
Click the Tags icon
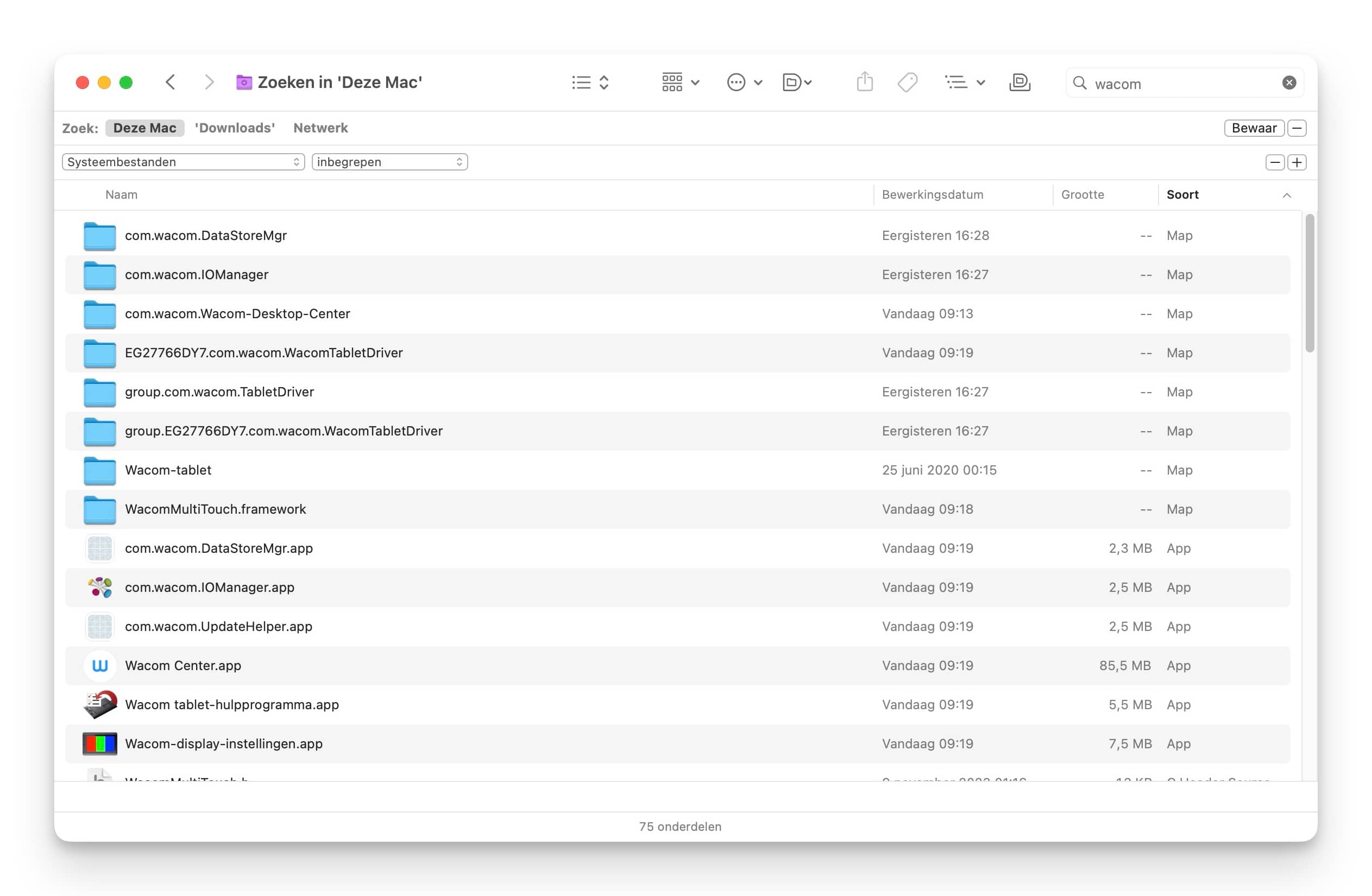click(908, 83)
